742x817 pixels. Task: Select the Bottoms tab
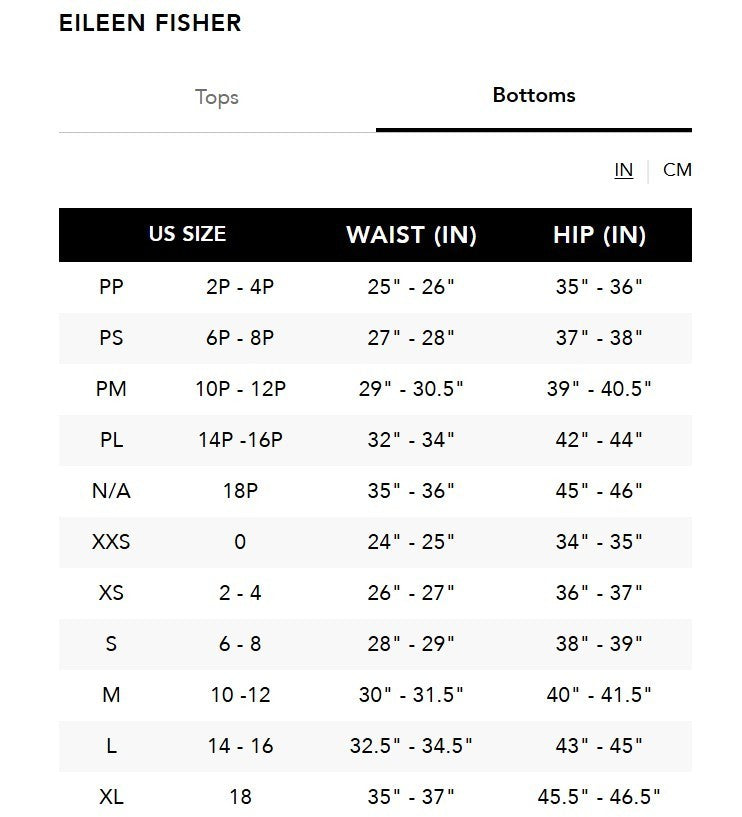[x=533, y=95]
